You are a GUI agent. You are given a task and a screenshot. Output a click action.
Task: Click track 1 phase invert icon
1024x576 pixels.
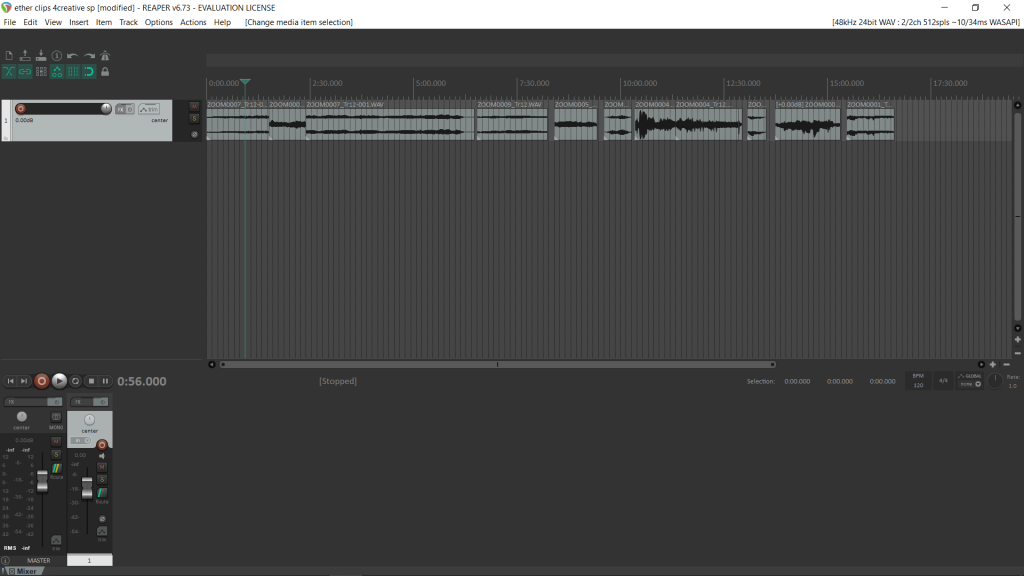point(194,135)
